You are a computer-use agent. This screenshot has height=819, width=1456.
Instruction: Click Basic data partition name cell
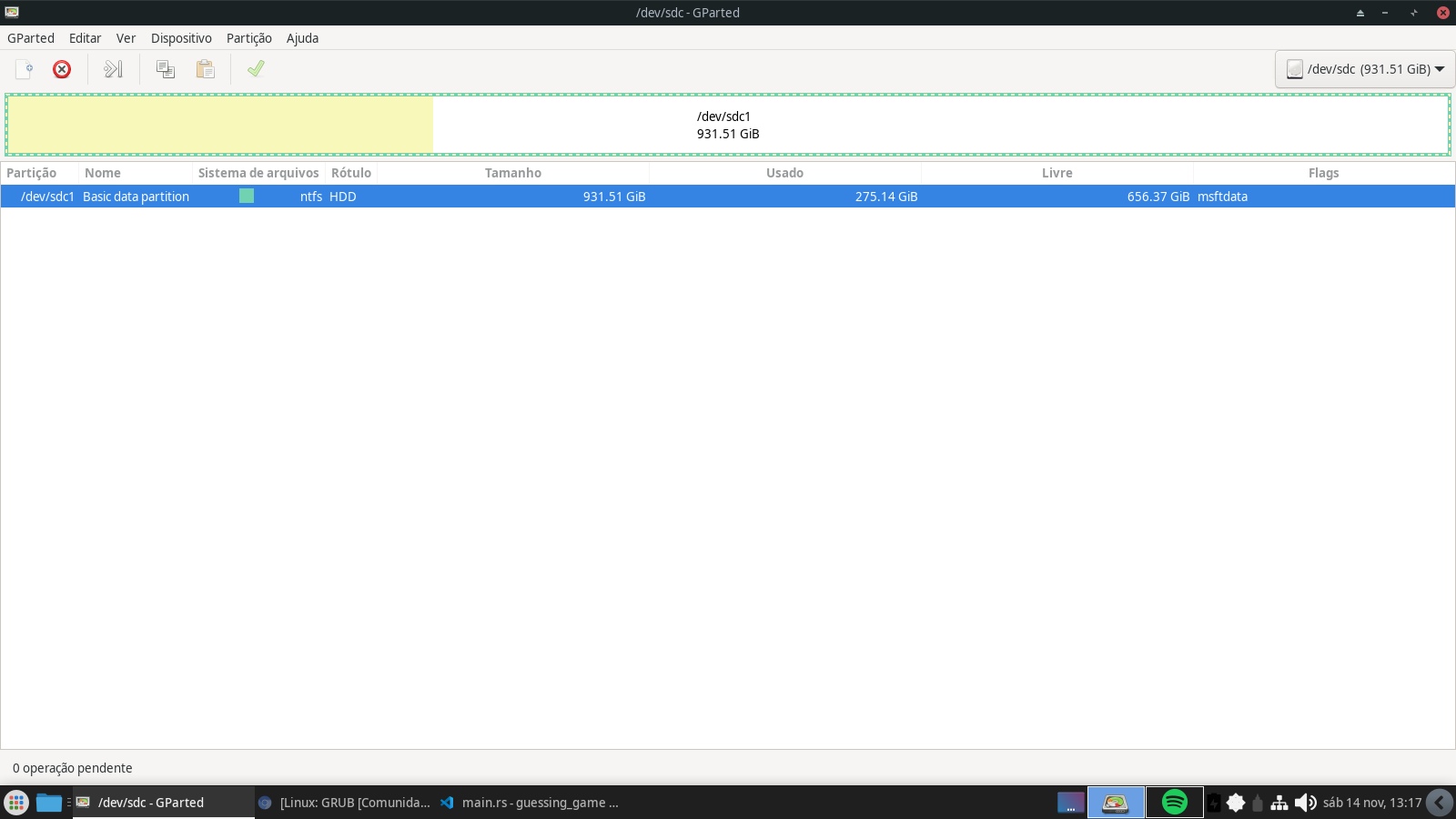(x=136, y=197)
